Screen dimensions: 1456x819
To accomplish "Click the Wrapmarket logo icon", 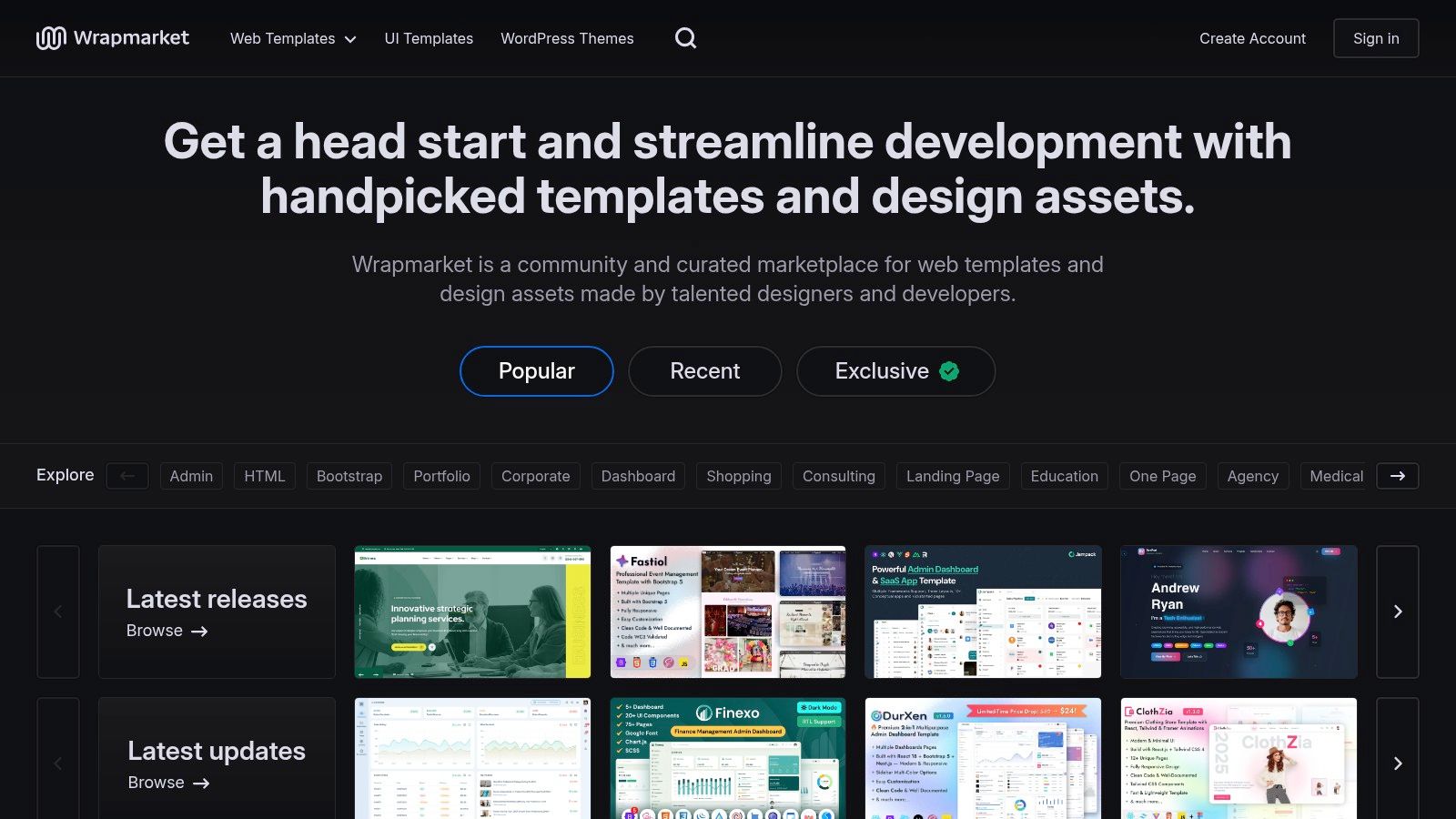I will (52, 38).
